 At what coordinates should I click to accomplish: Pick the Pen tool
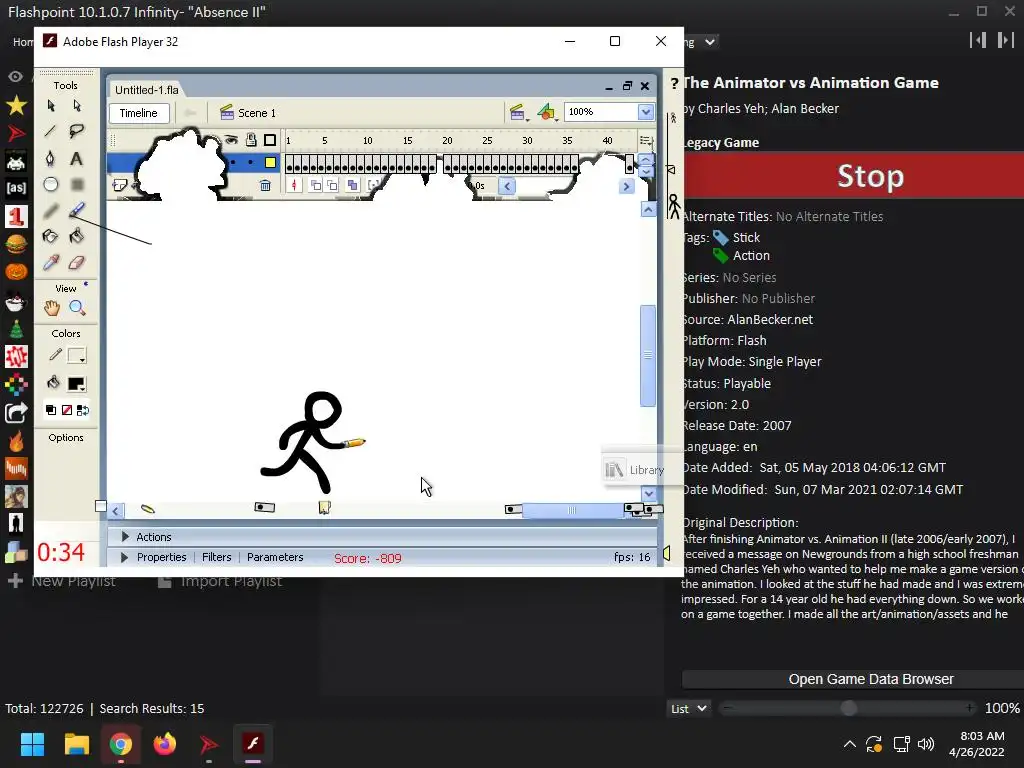tap(50, 158)
